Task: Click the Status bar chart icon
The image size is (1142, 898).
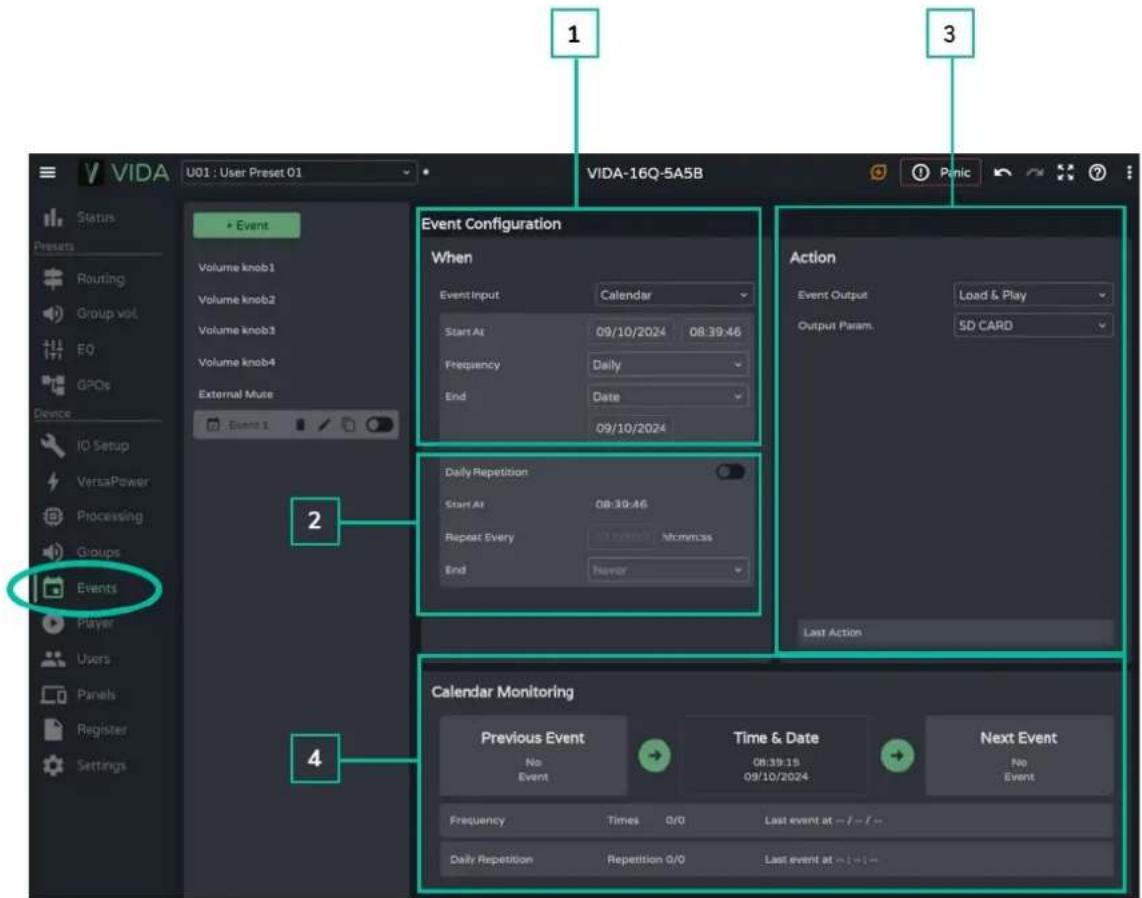Action: pos(52,217)
